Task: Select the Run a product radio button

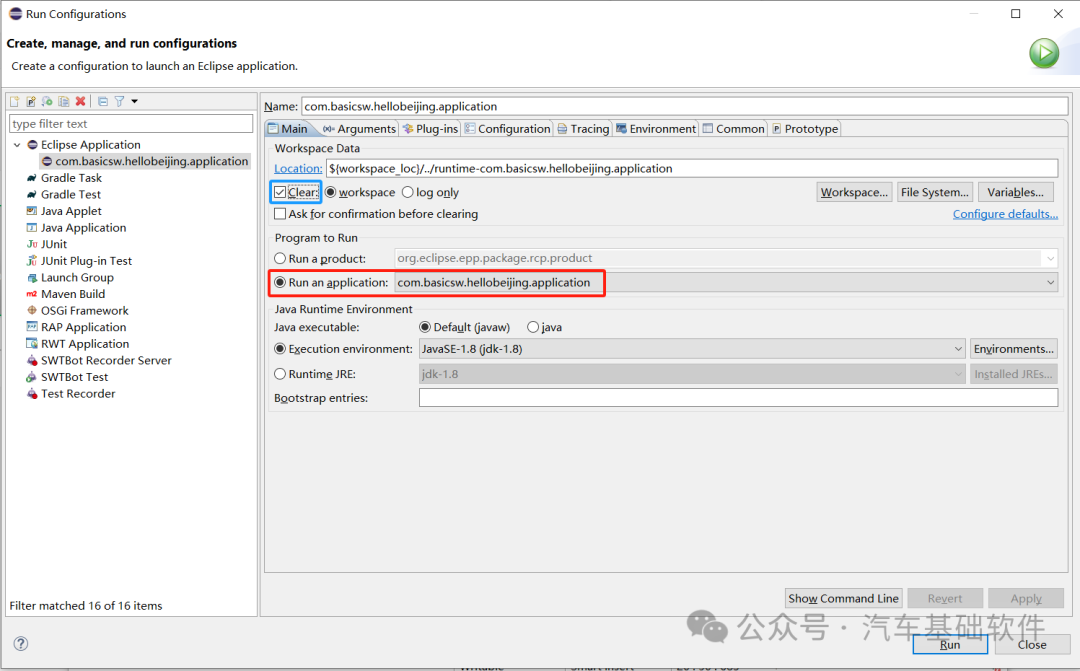Action: [280, 258]
